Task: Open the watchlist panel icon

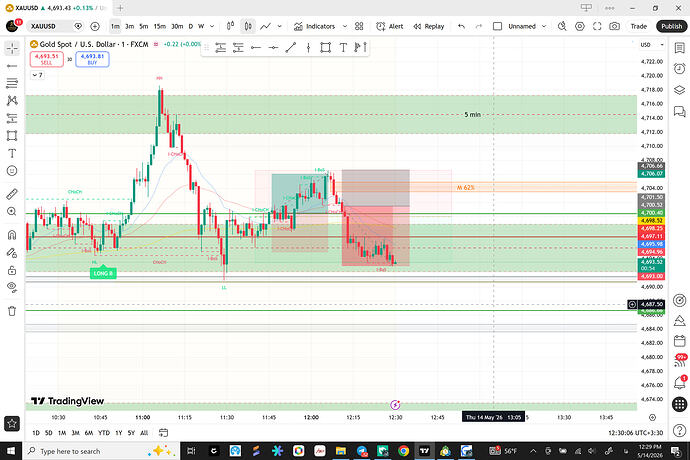Action: [x=679, y=48]
